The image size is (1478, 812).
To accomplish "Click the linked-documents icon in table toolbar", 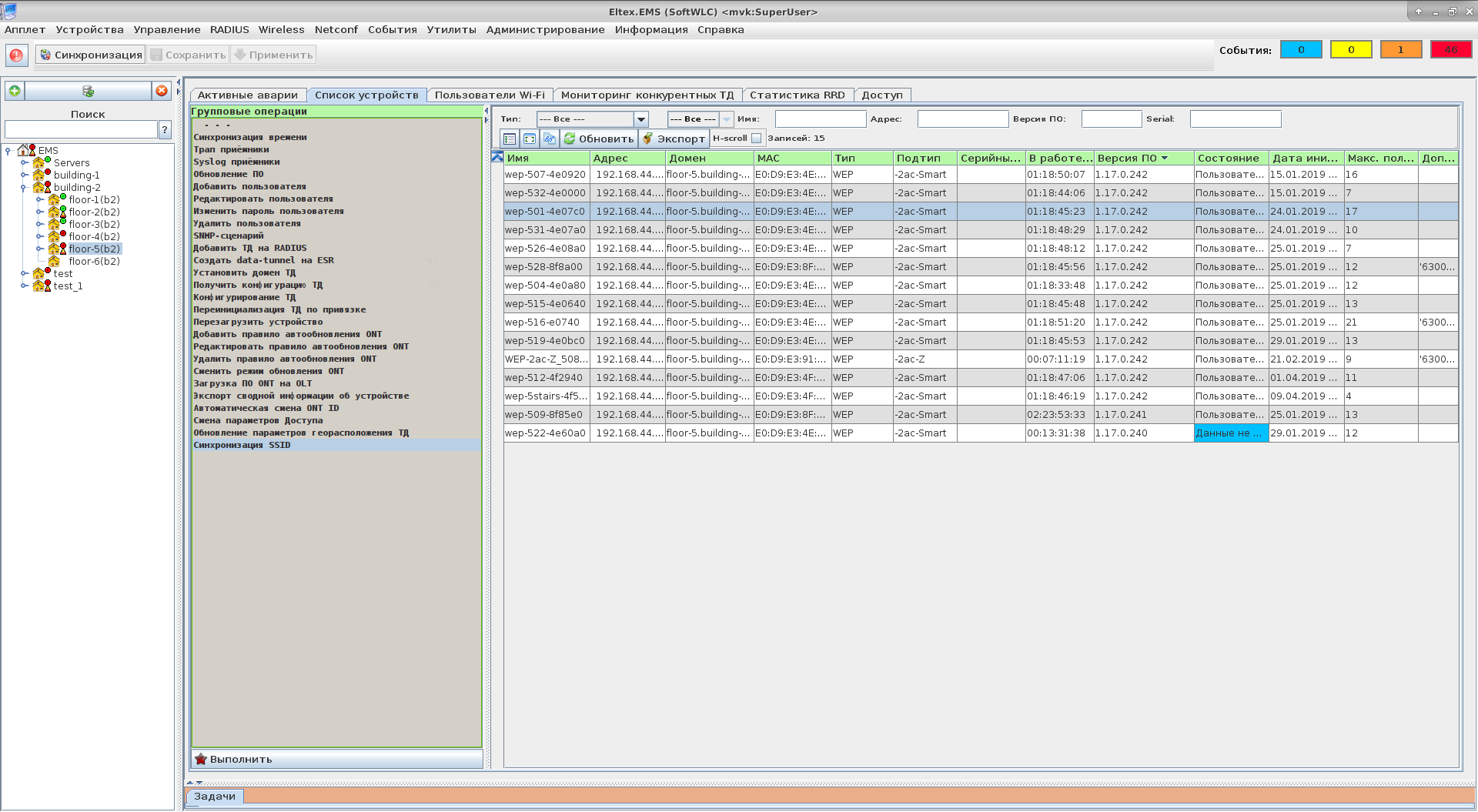I will (x=550, y=139).
